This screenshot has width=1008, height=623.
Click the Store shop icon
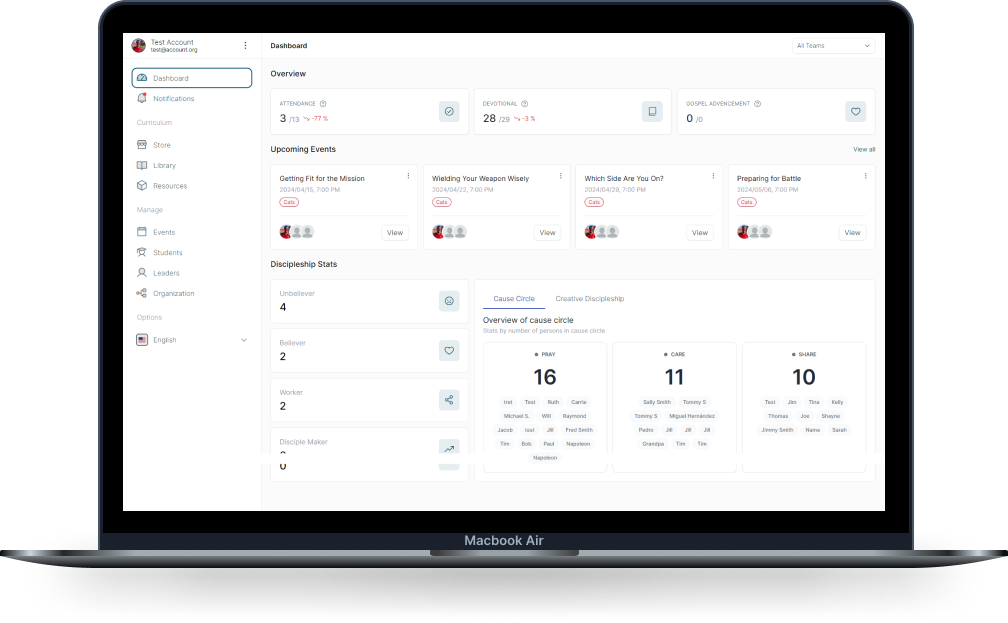coord(142,145)
